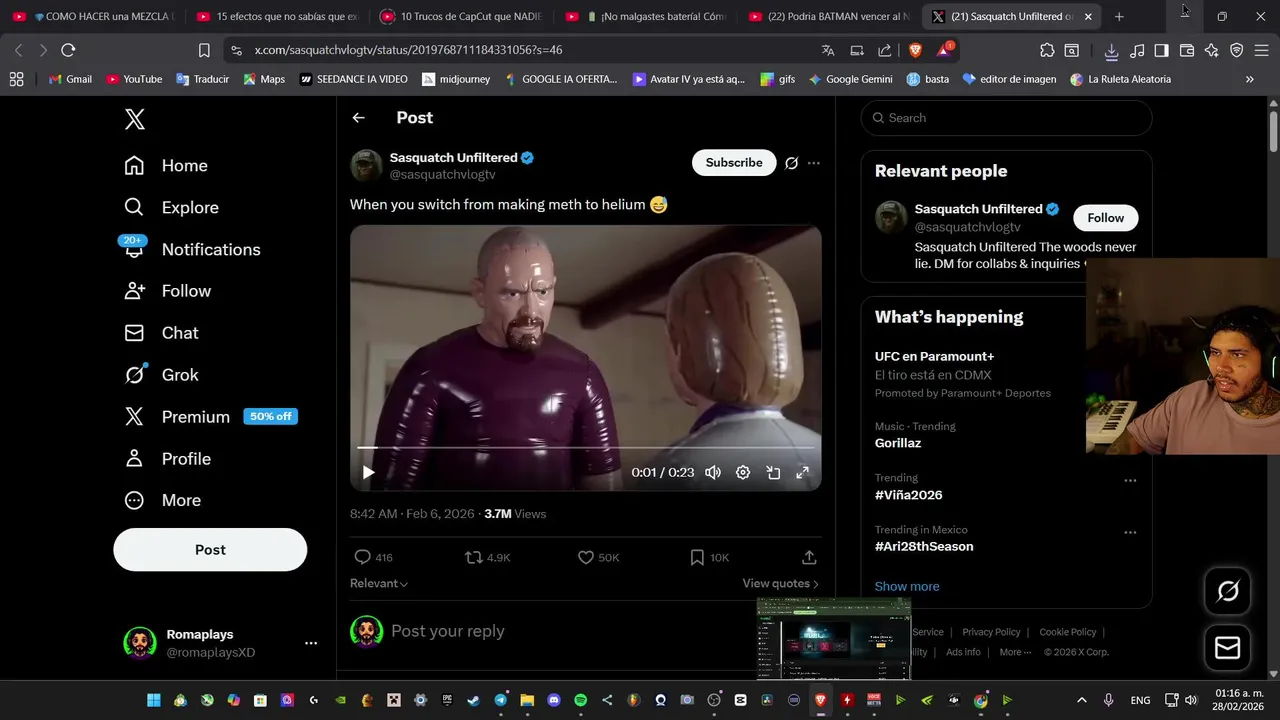Open the Relevant replies sort dropdown
The height and width of the screenshot is (720, 1280).
pos(379,584)
